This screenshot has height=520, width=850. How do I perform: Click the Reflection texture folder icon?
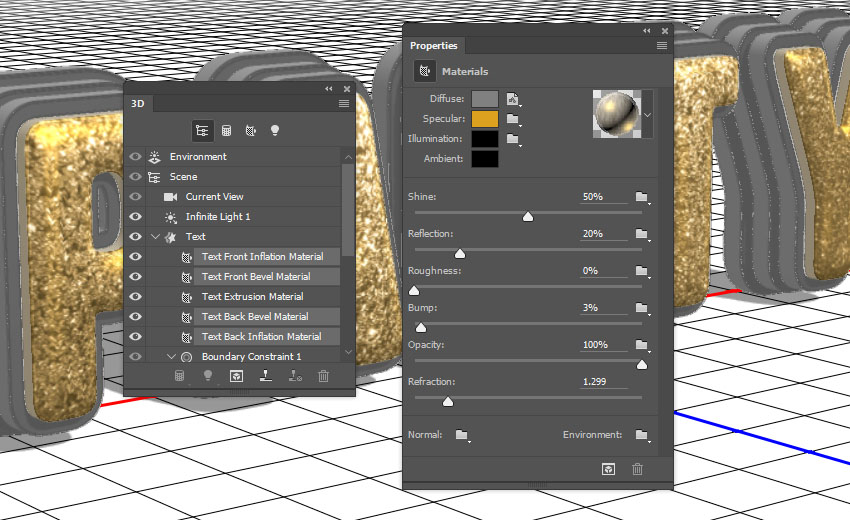641,234
